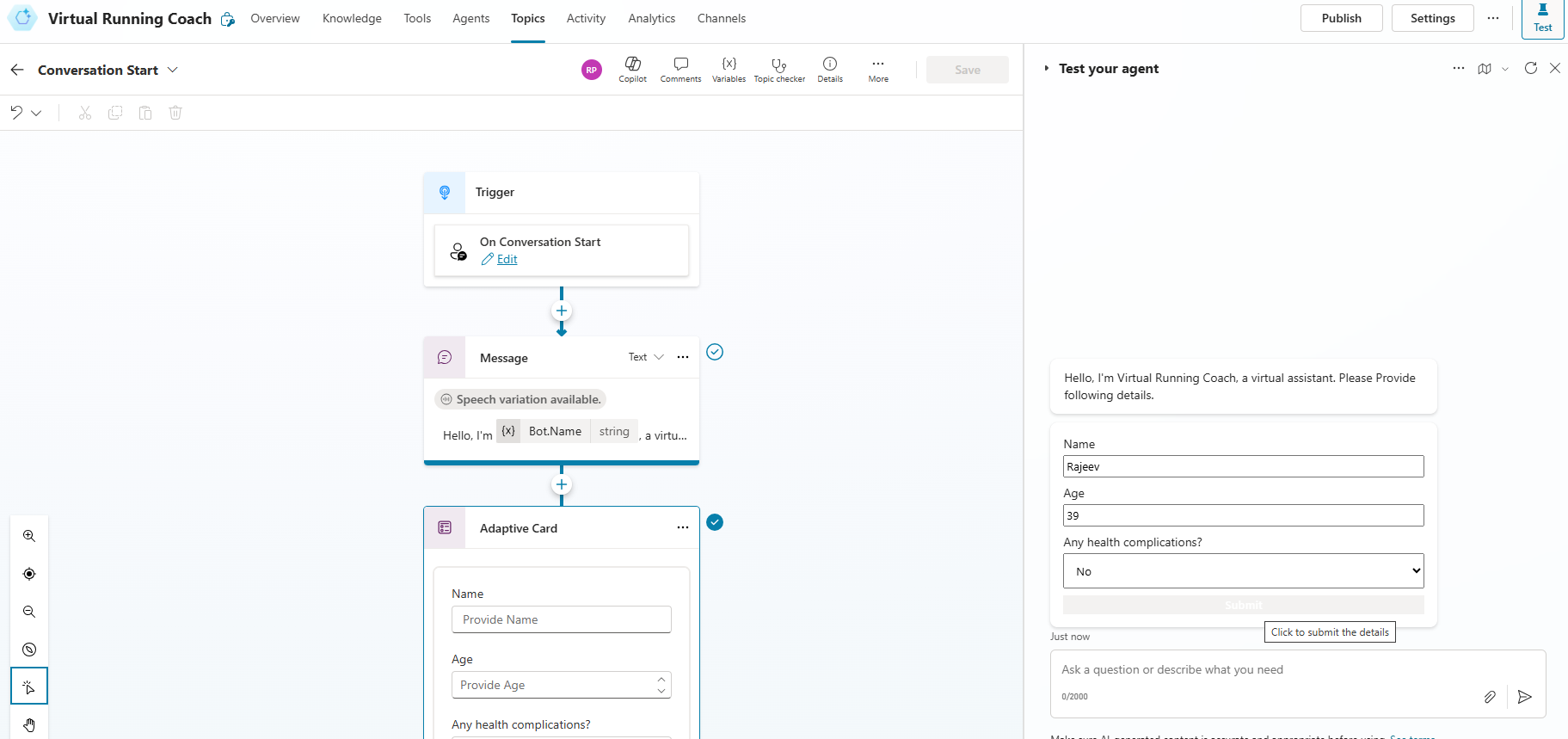Viewport: 1568px width, 739px height.
Task: Toggle the Message node checkmark
Action: [x=715, y=352]
